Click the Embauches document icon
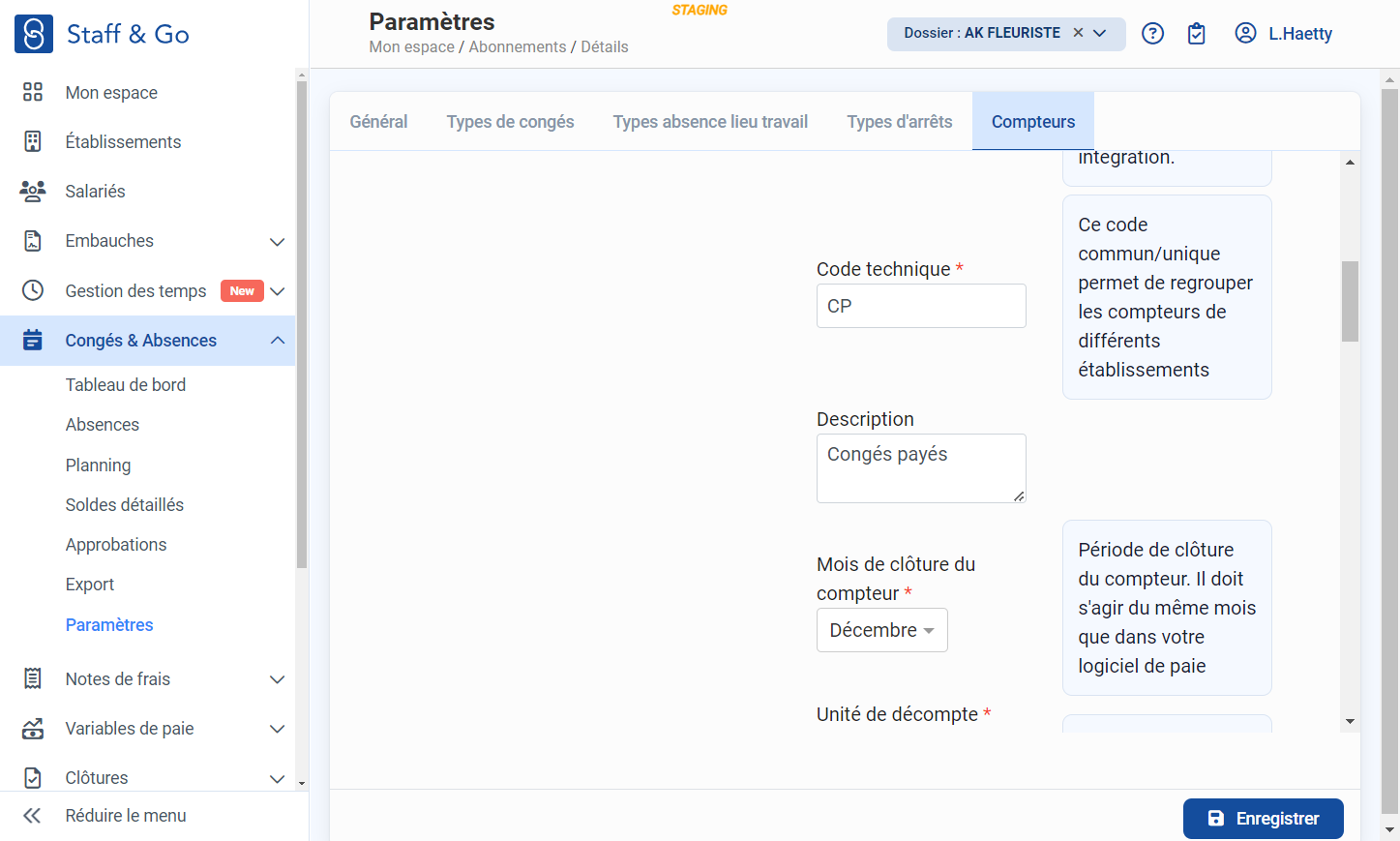1400x841 pixels. pyautogui.click(x=33, y=241)
